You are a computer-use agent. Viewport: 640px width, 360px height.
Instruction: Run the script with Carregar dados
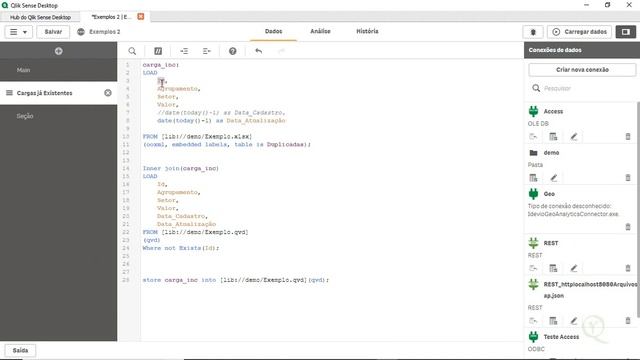pyautogui.click(x=579, y=32)
